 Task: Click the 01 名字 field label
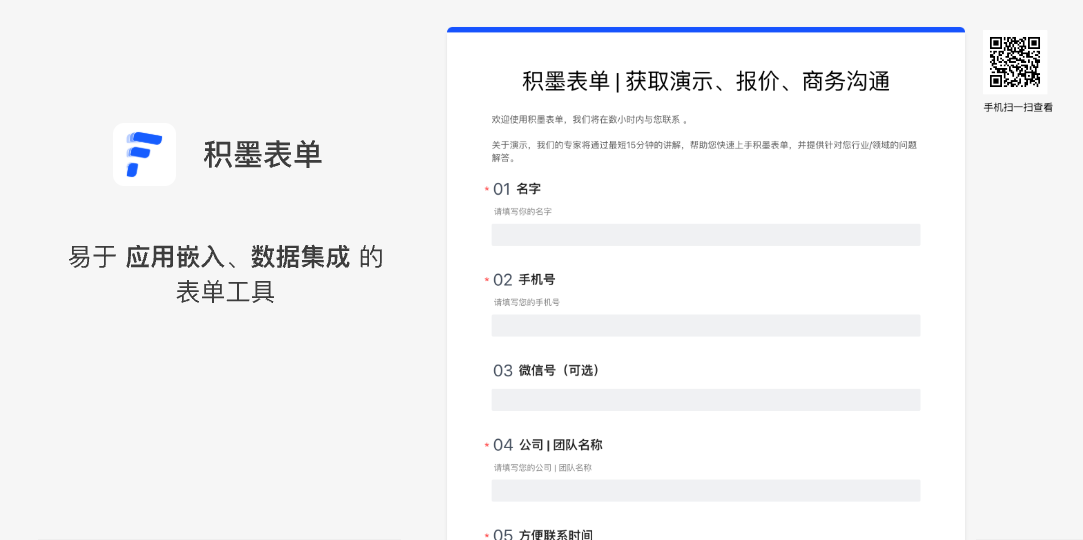pyautogui.click(x=517, y=189)
